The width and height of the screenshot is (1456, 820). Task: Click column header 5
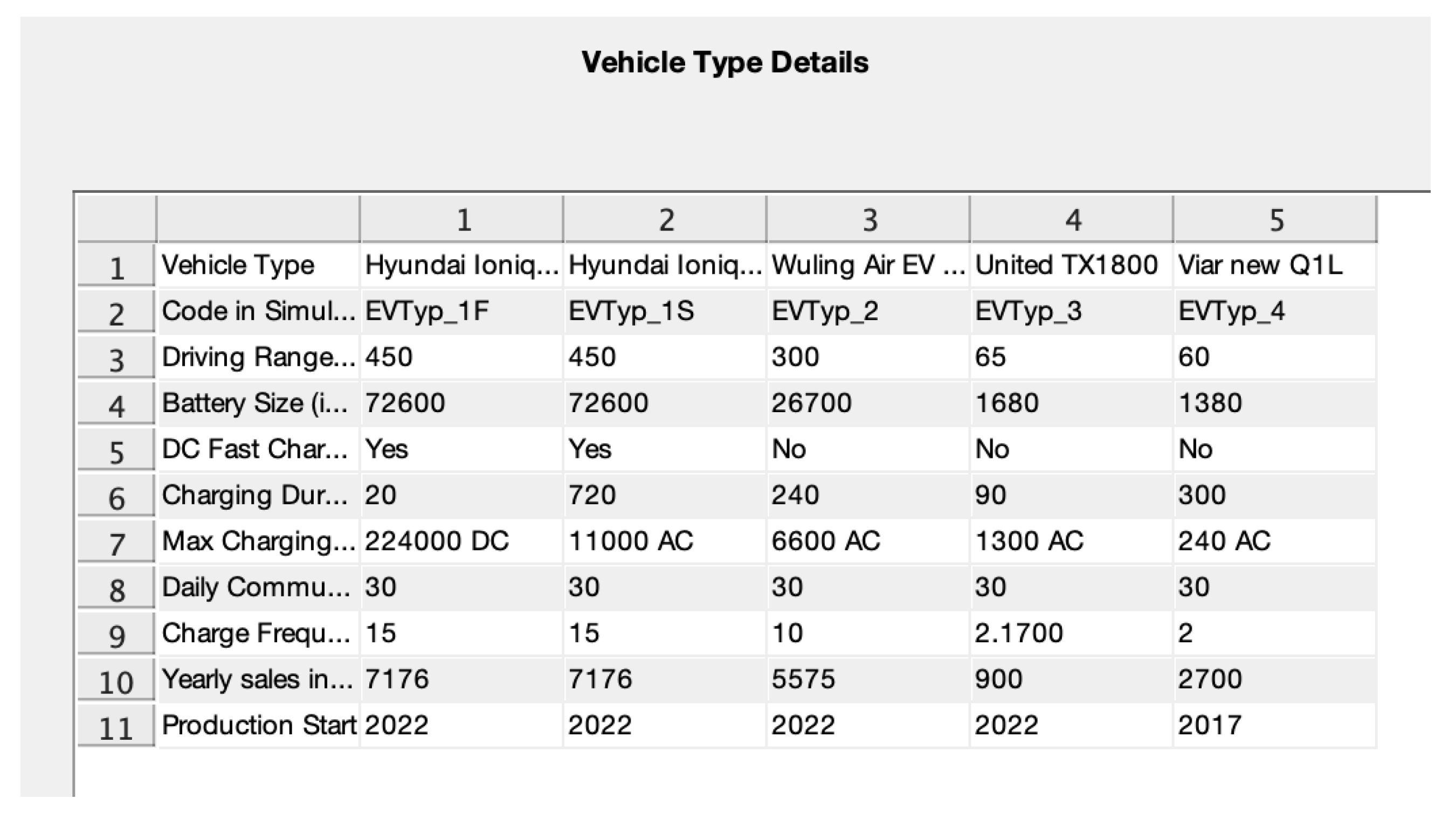(x=1276, y=220)
